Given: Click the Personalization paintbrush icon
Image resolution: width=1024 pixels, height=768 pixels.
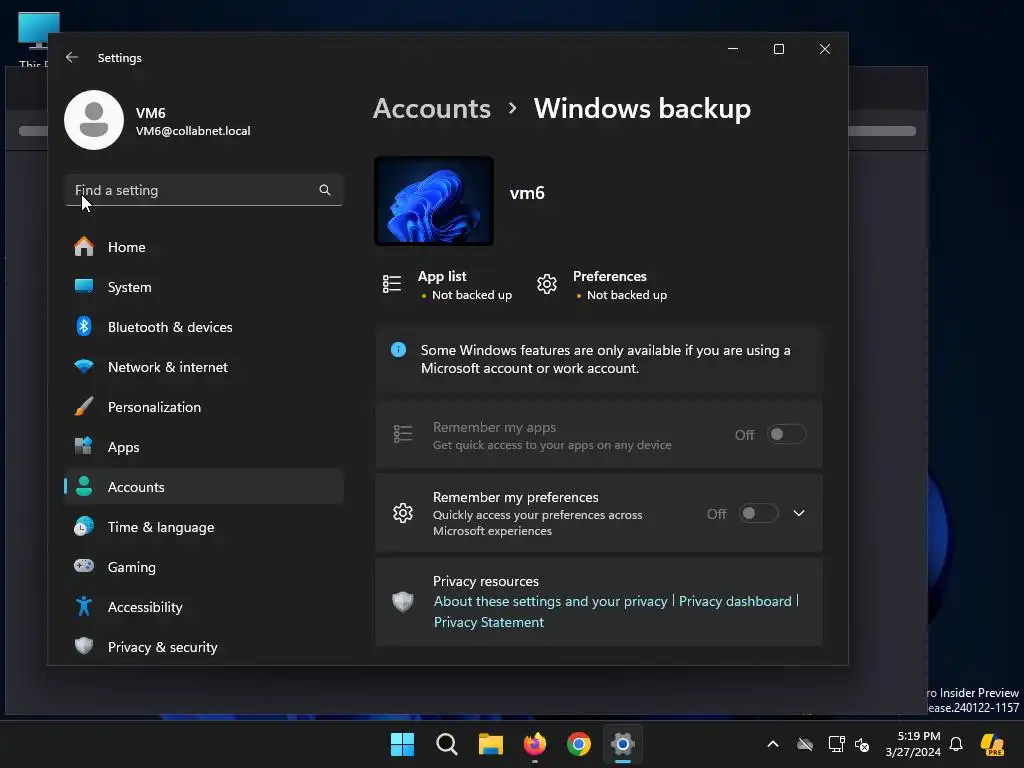Looking at the screenshot, I should tap(84, 407).
